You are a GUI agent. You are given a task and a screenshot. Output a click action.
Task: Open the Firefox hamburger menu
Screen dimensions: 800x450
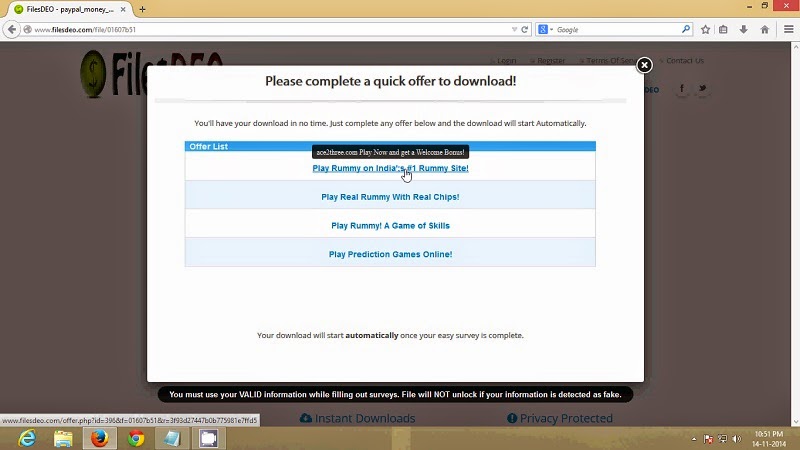[788, 30]
